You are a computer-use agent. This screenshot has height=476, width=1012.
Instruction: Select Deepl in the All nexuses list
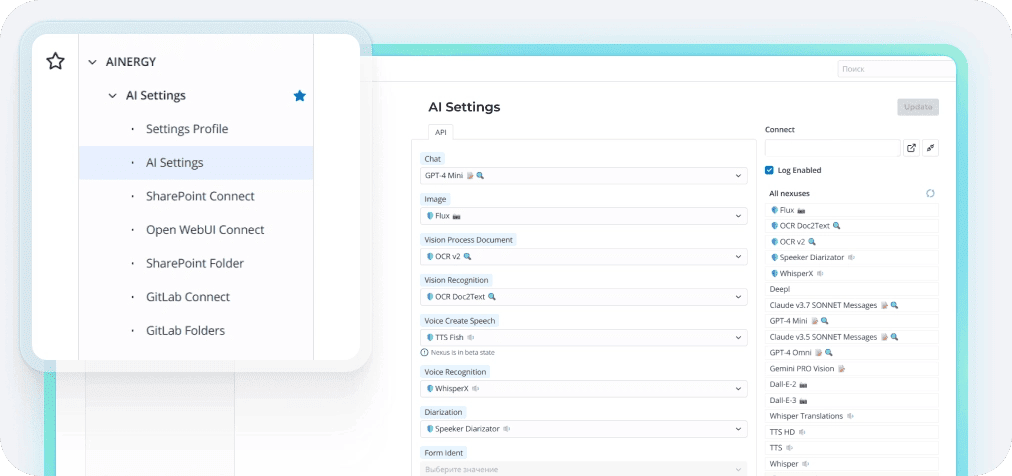[852, 290]
